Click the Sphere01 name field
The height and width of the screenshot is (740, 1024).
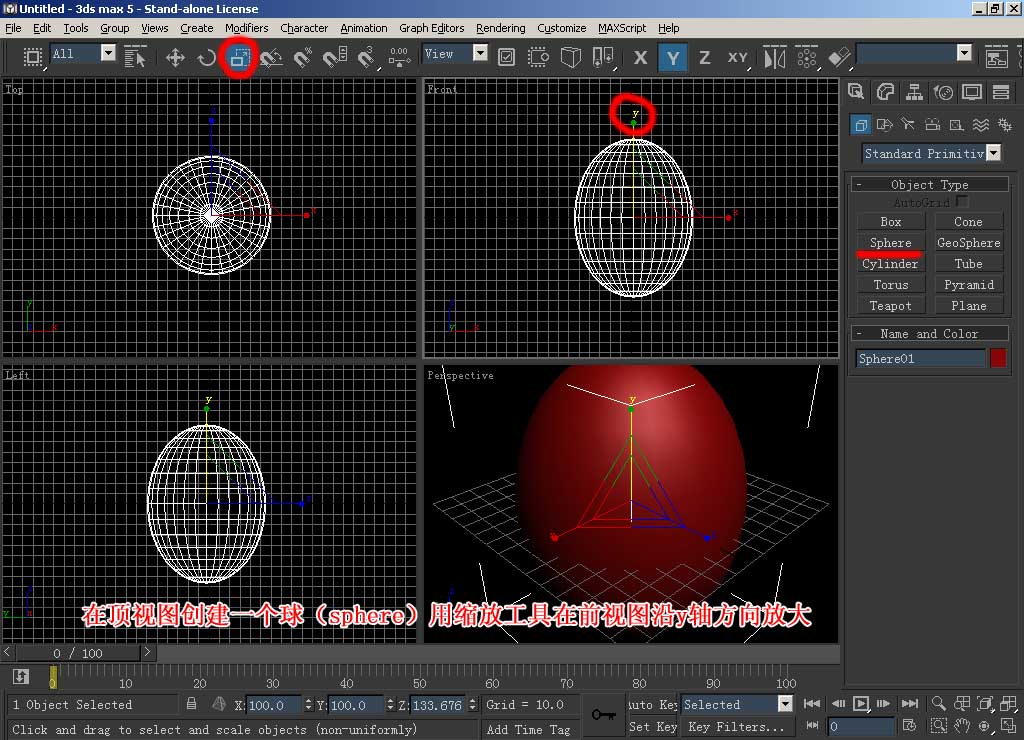point(920,359)
